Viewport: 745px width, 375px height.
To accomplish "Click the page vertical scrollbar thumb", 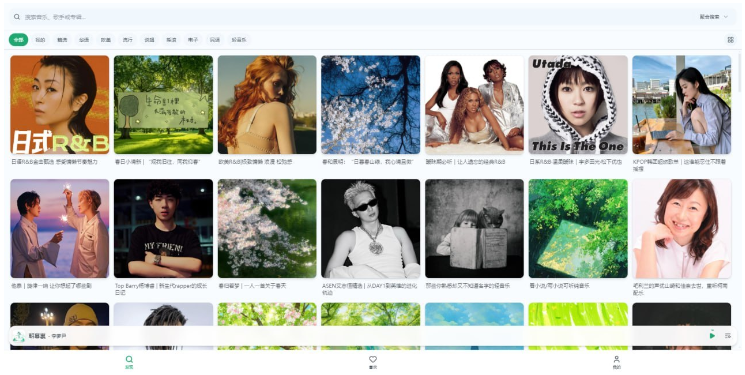I will pyautogui.click(x=740, y=74).
